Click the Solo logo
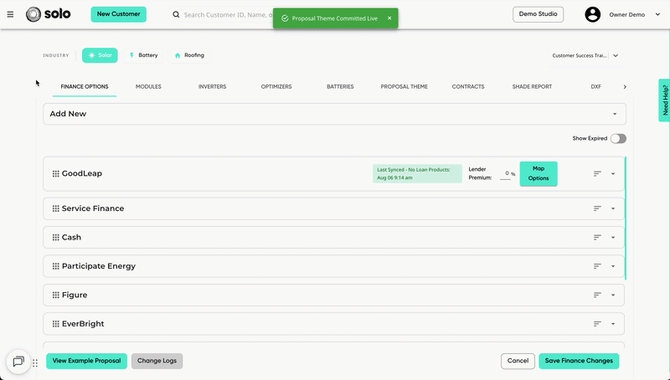670x380 pixels. 48,15
